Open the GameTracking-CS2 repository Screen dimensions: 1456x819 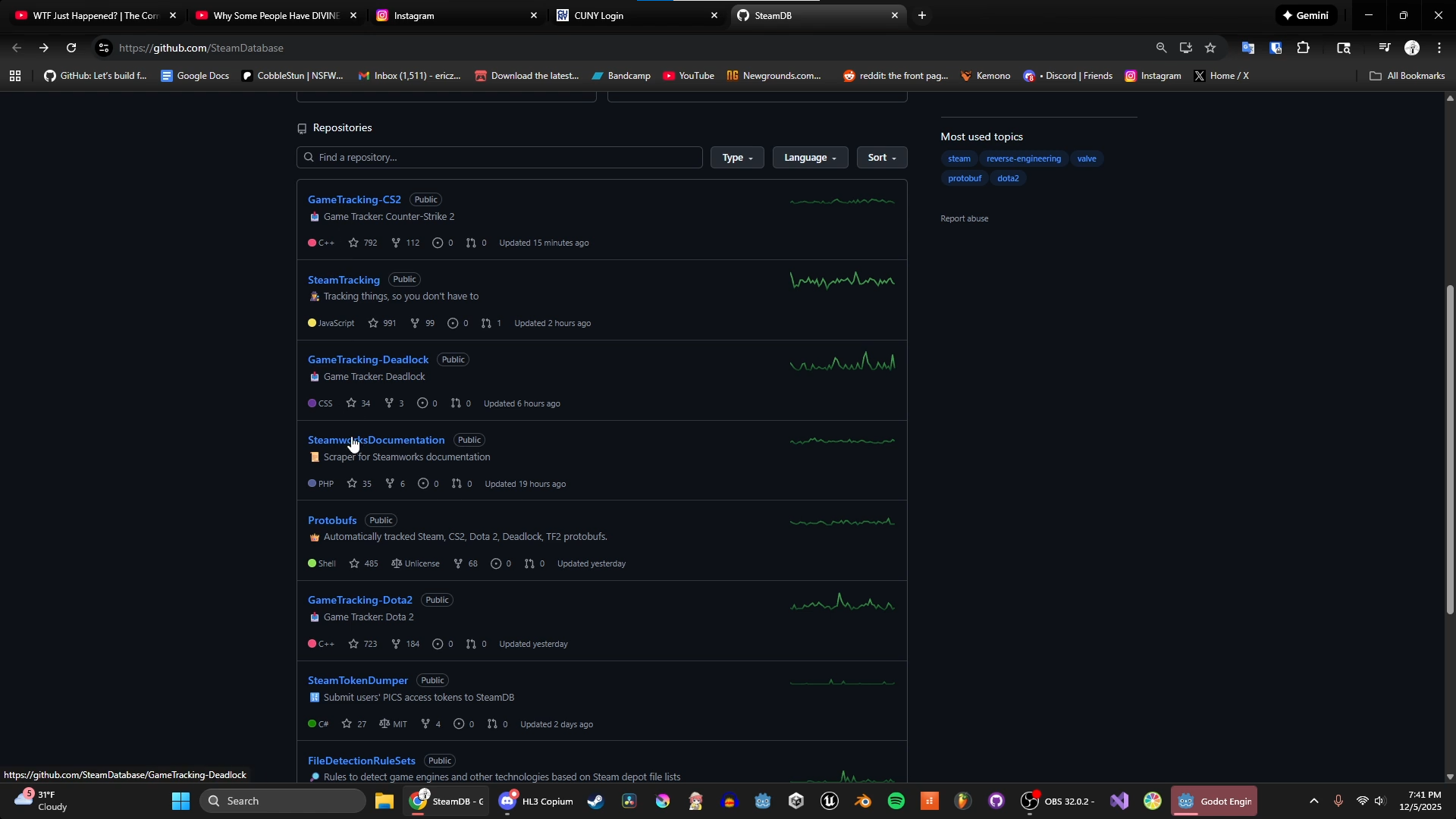(x=354, y=199)
